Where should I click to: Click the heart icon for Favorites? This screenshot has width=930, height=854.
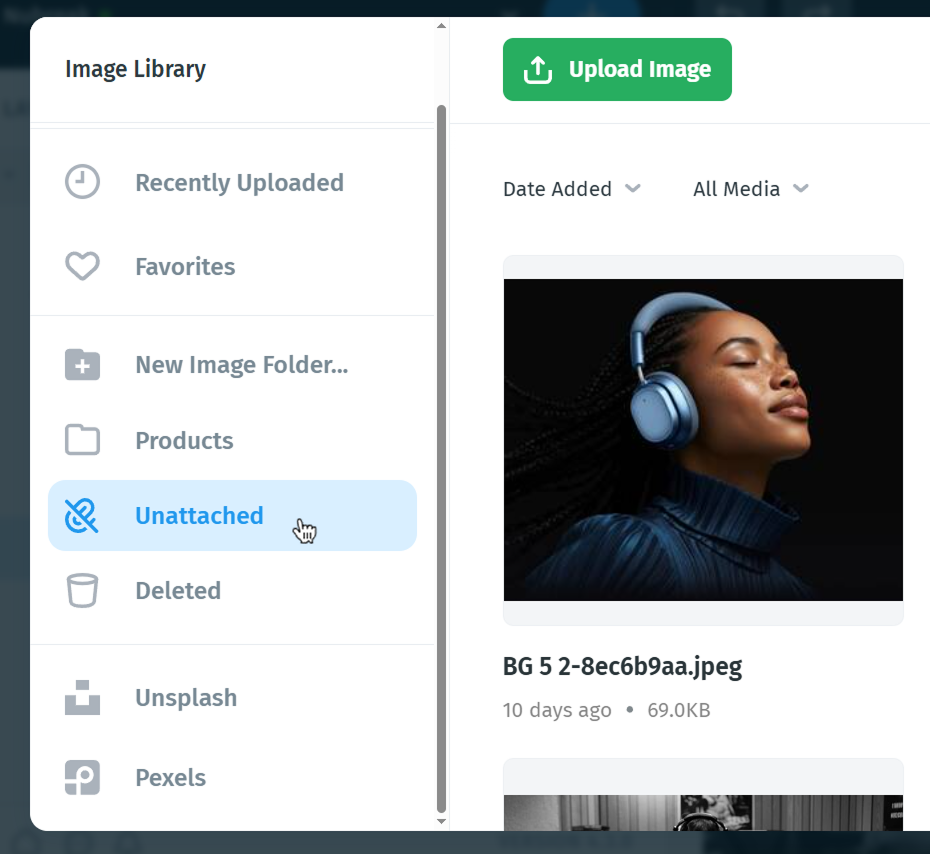tap(82, 266)
